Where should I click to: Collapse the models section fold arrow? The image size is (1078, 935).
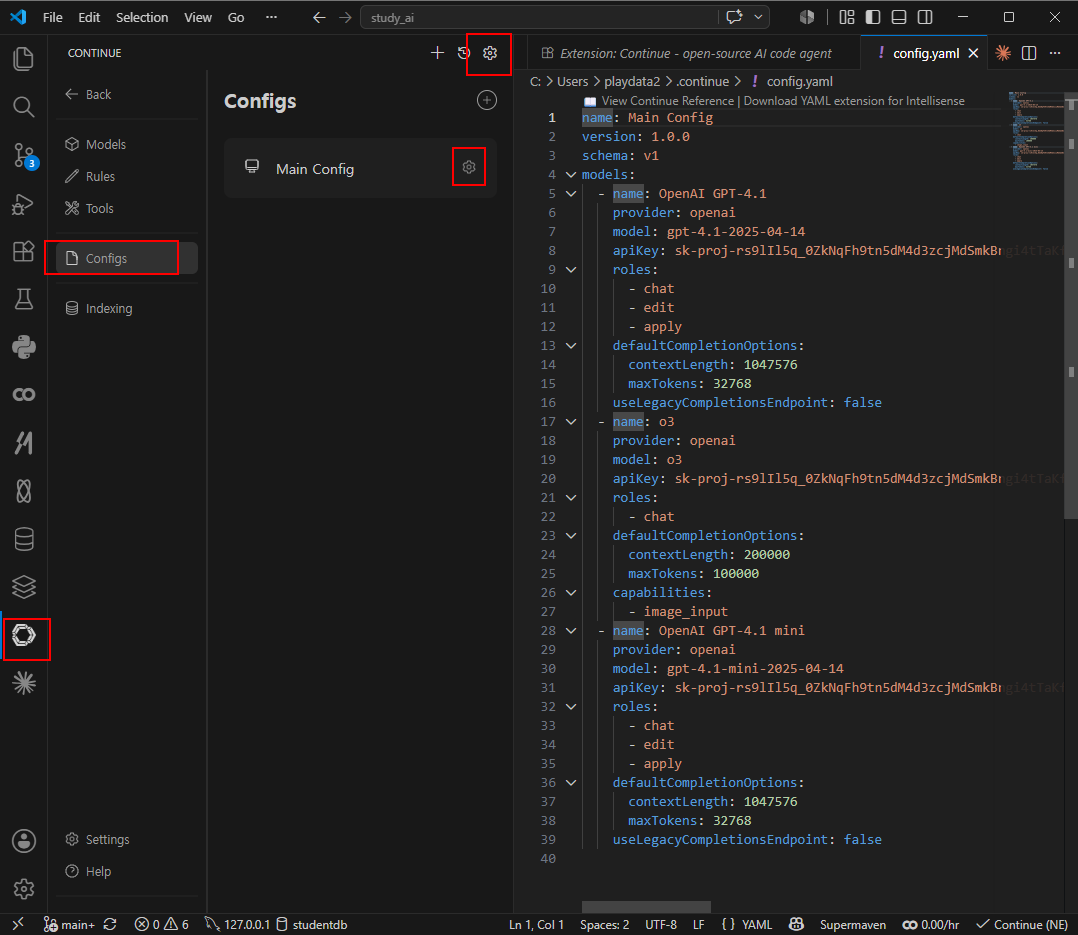571,175
